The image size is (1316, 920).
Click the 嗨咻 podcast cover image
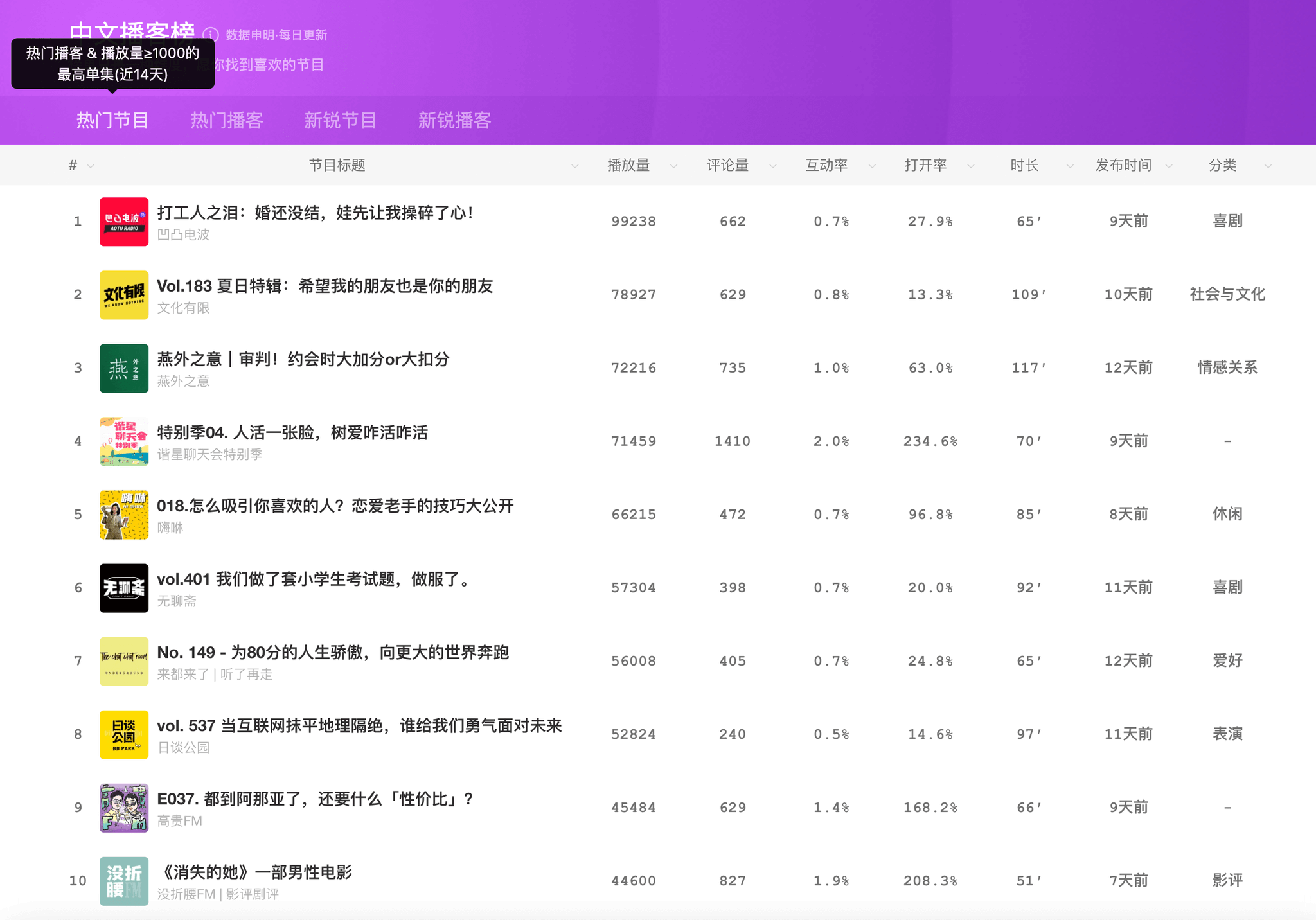124,515
